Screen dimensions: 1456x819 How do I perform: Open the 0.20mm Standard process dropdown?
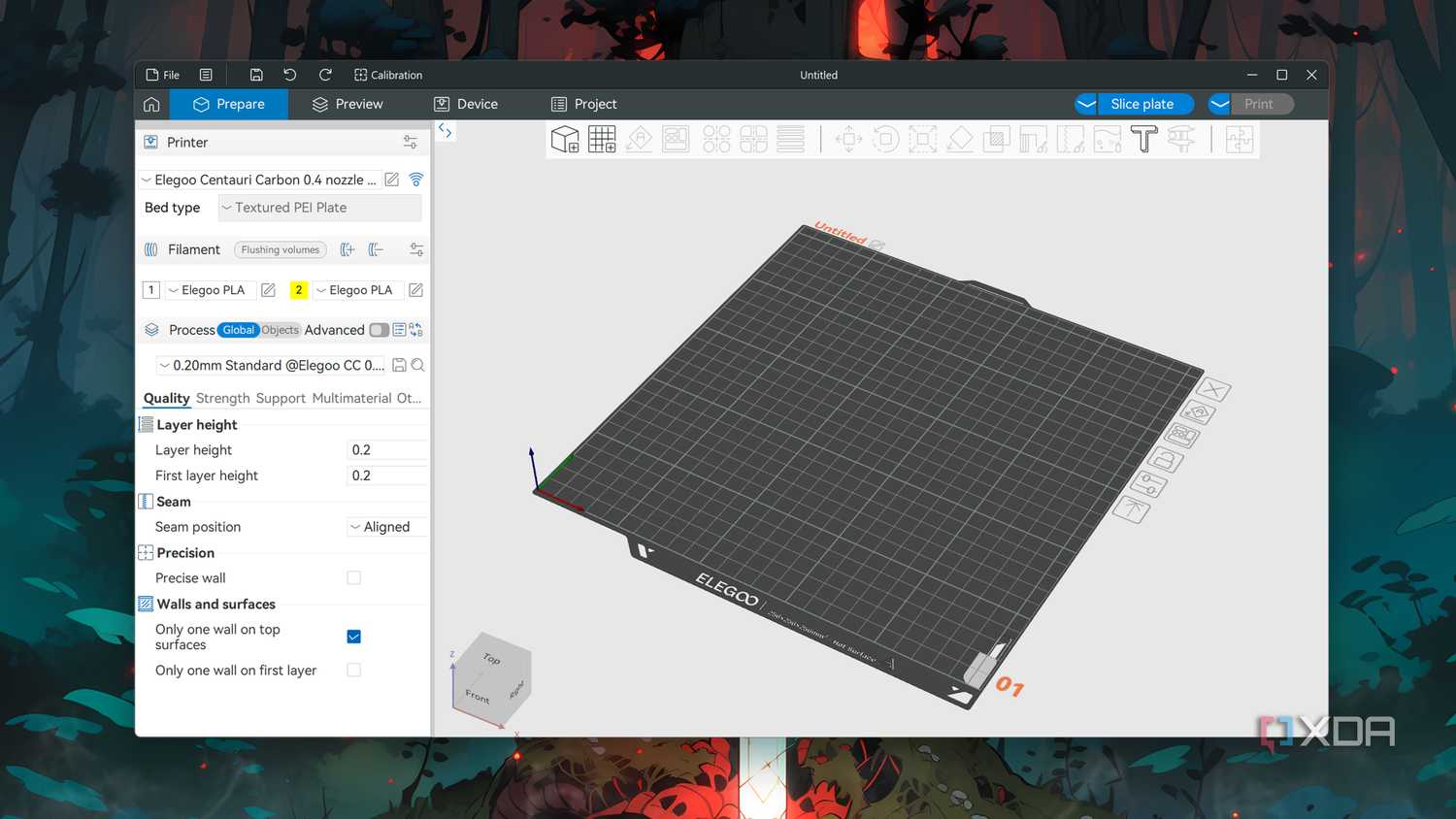pos(272,365)
